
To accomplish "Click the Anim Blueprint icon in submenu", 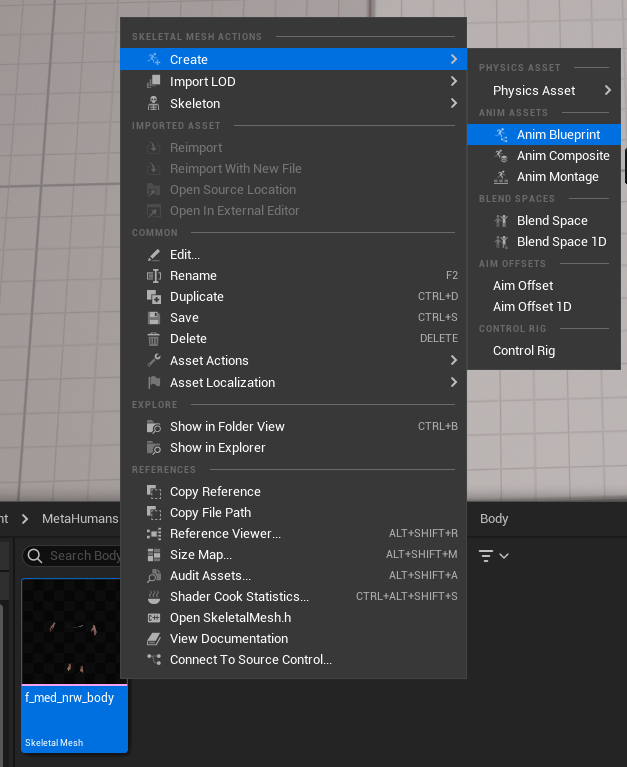I will click(502, 134).
